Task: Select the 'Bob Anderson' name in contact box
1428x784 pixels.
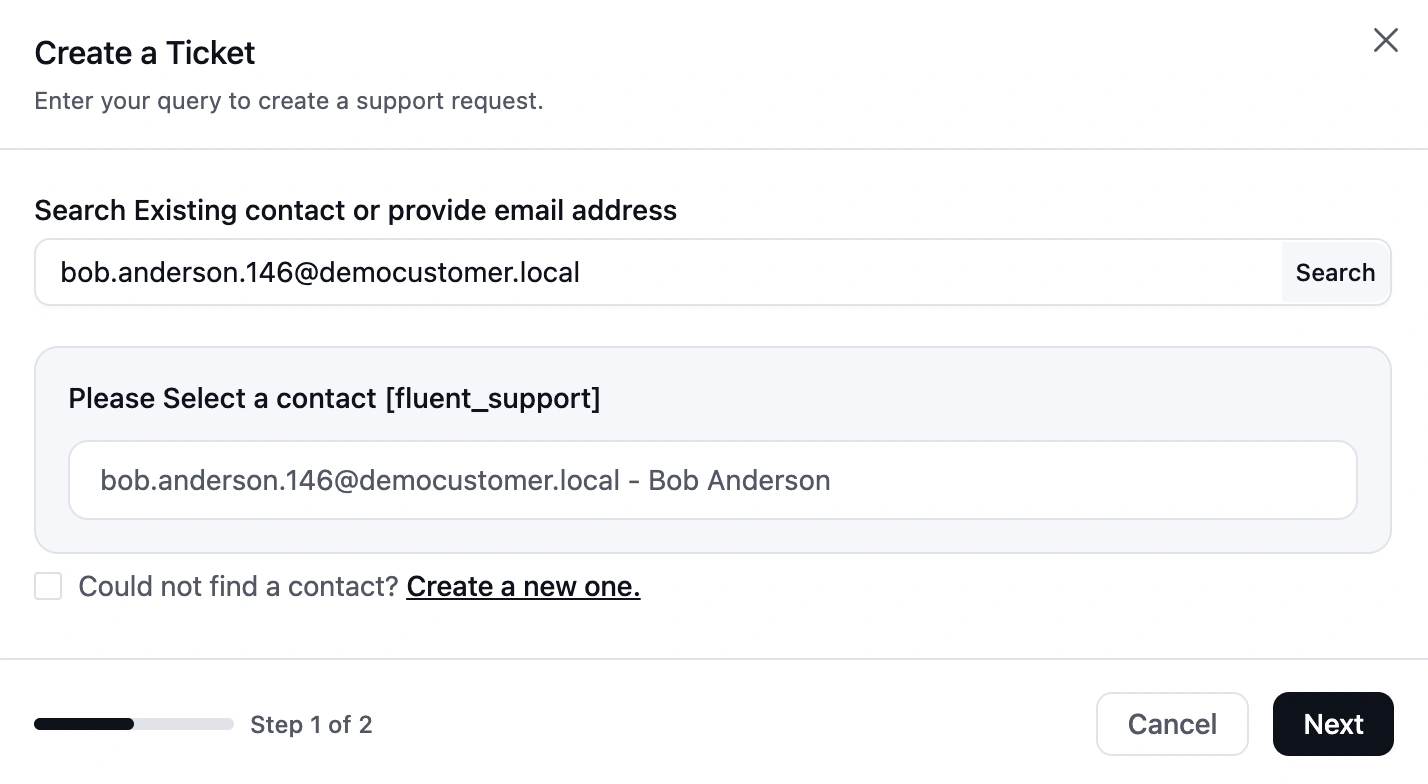Action: [x=739, y=480]
